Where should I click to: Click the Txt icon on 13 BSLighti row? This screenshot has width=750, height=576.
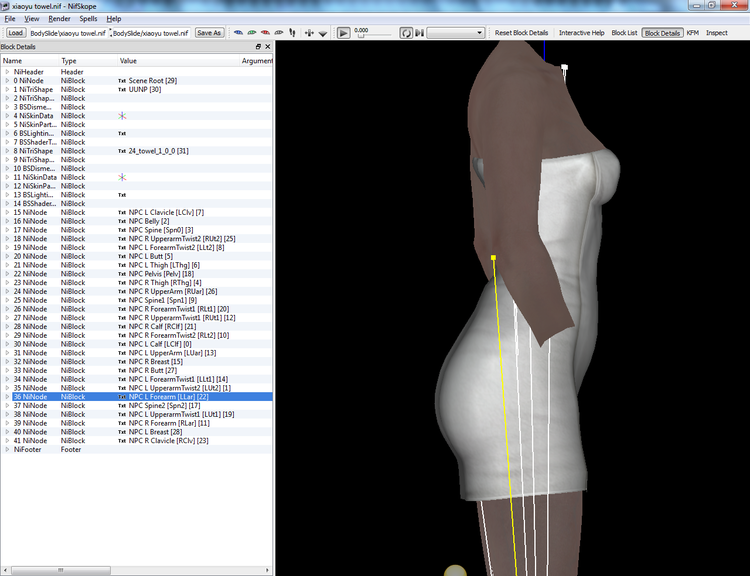(x=122, y=195)
